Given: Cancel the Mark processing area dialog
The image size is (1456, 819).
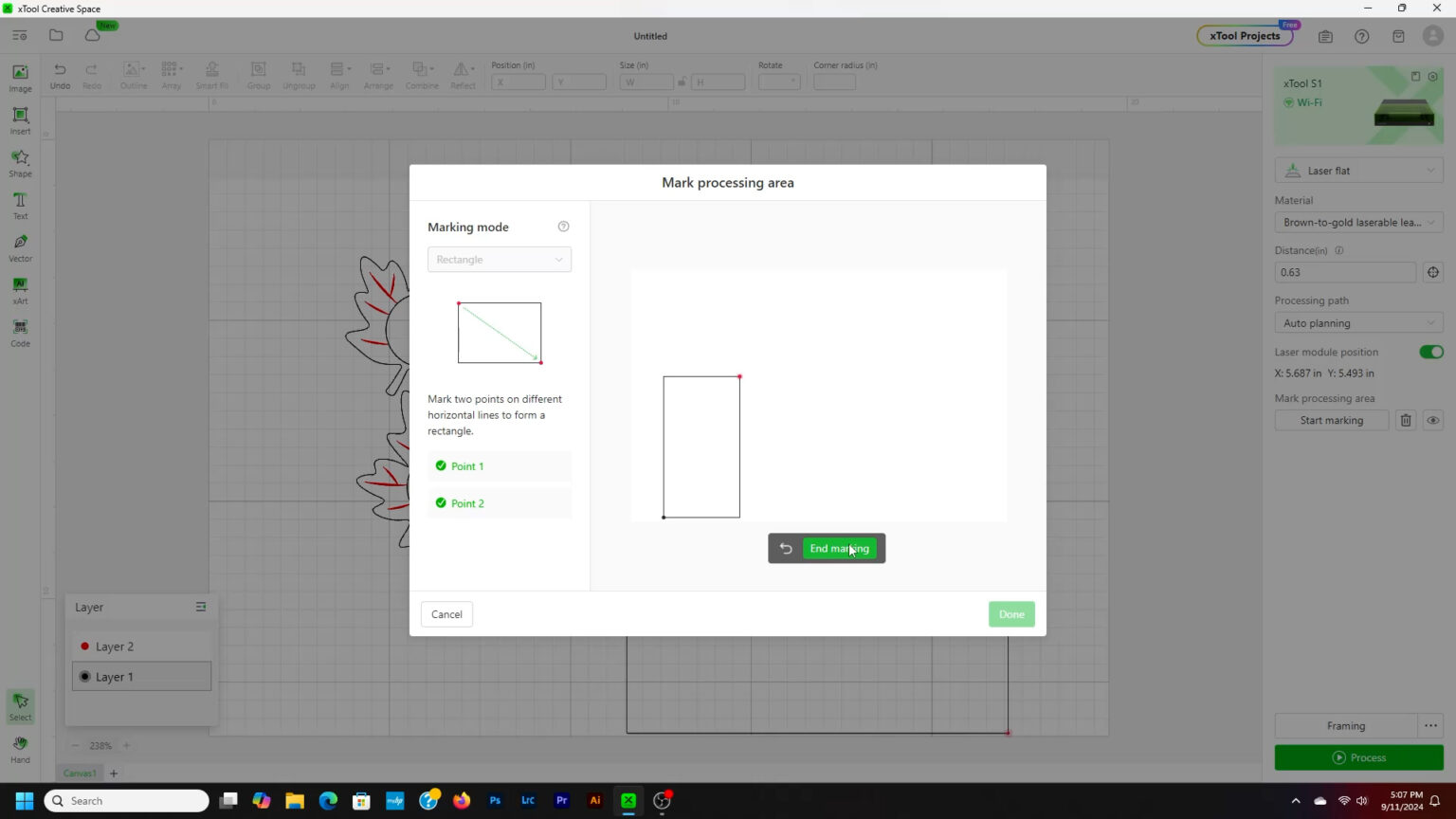Looking at the screenshot, I should pyautogui.click(x=446, y=614).
